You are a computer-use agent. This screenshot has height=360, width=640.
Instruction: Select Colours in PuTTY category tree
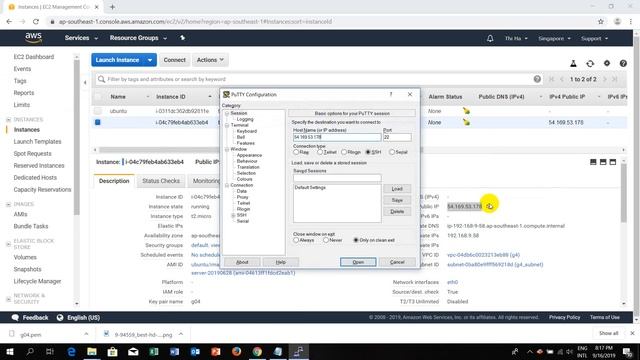244,179
